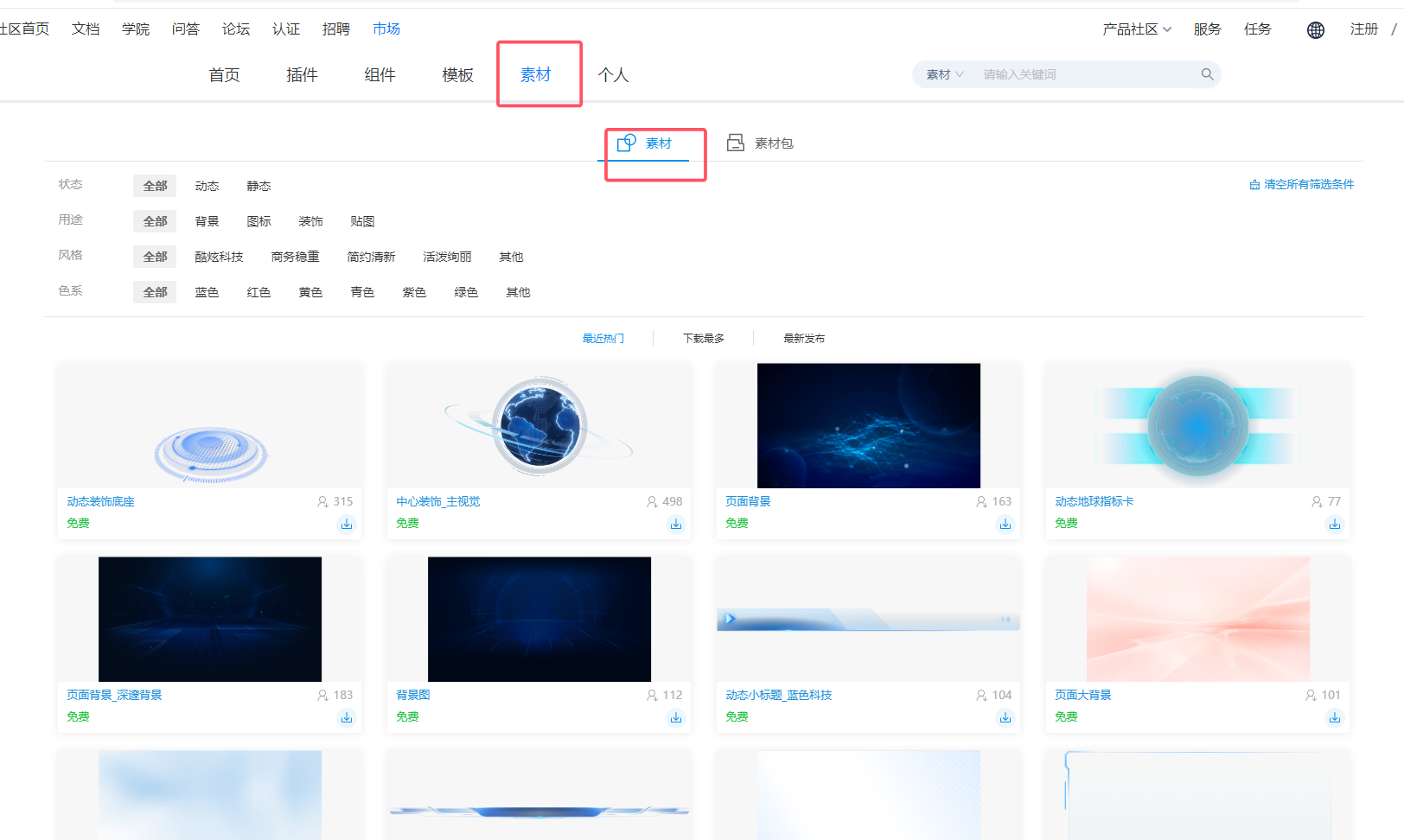Filter style by 活泼绚丽
The image size is (1404, 840).
[447, 257]
